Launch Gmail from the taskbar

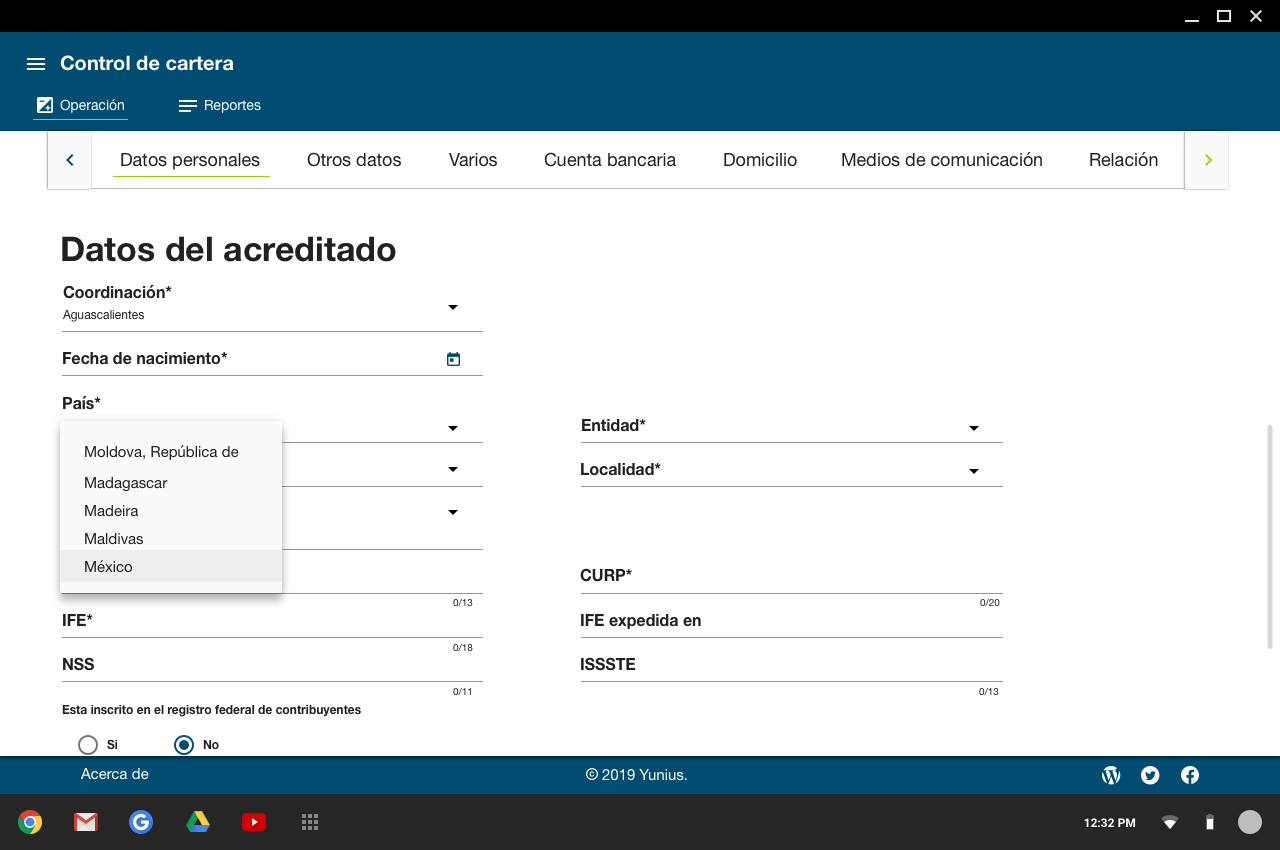86,822
